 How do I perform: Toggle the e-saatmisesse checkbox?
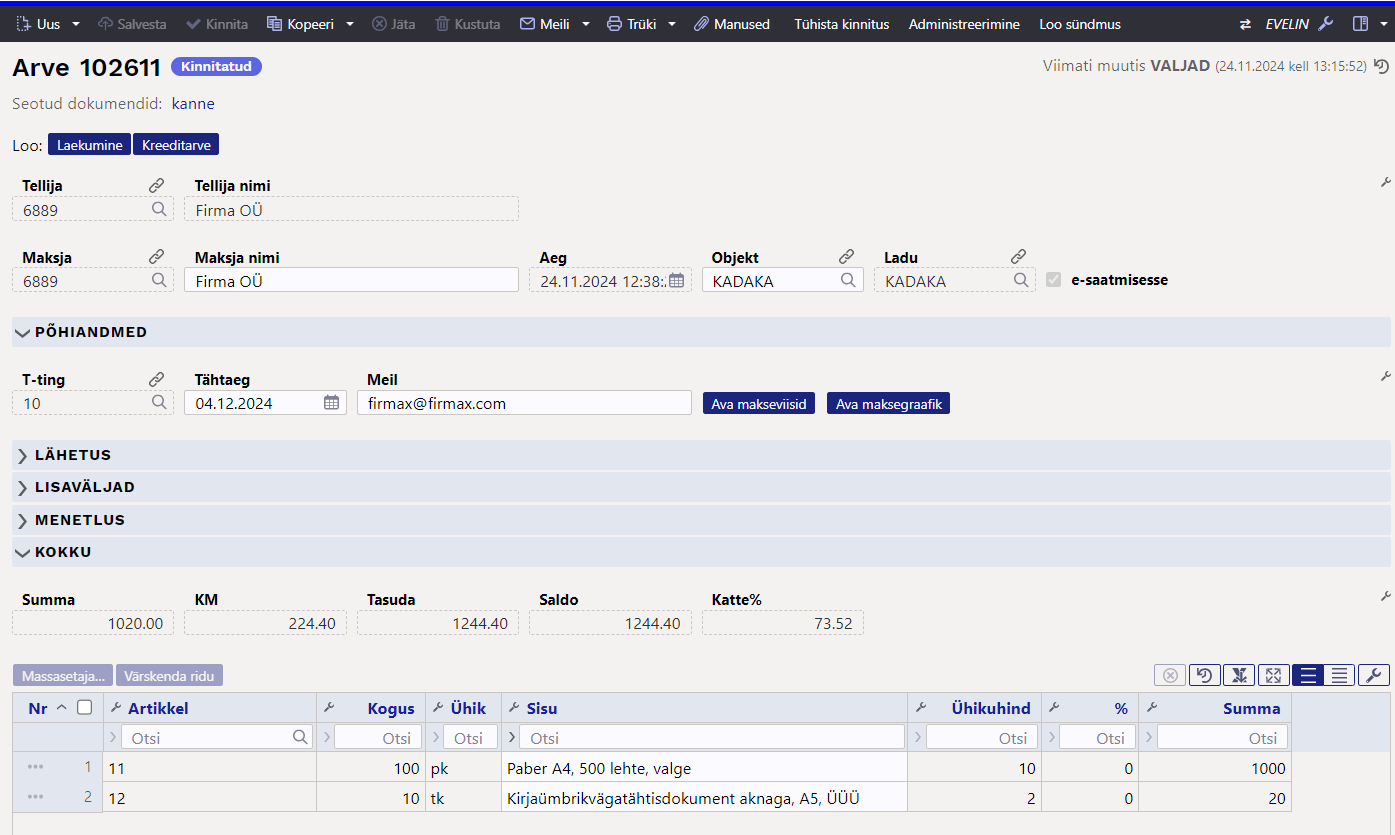1053,280
